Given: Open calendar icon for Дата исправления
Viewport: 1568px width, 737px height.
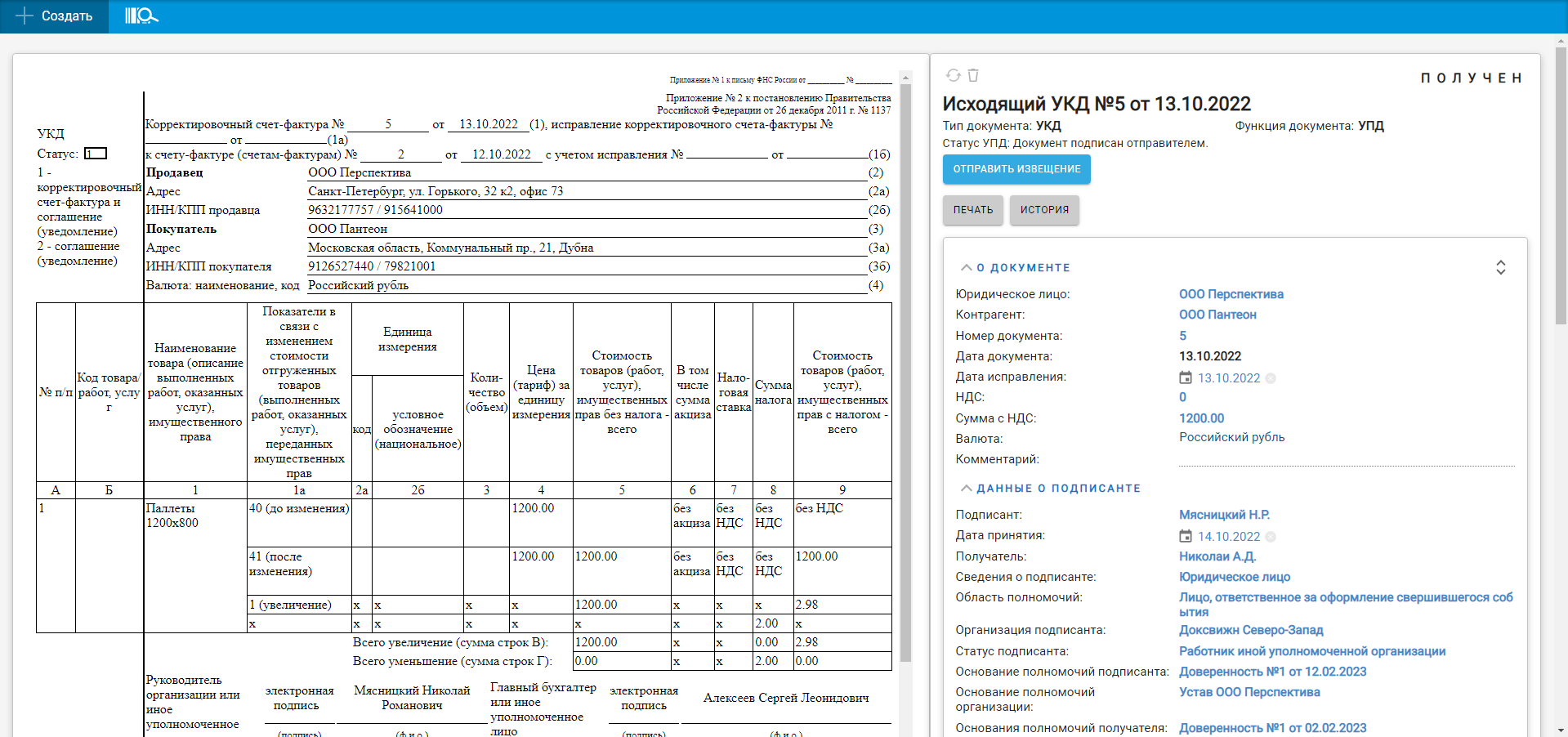Looking at the screenshot, I should 1186,377.
